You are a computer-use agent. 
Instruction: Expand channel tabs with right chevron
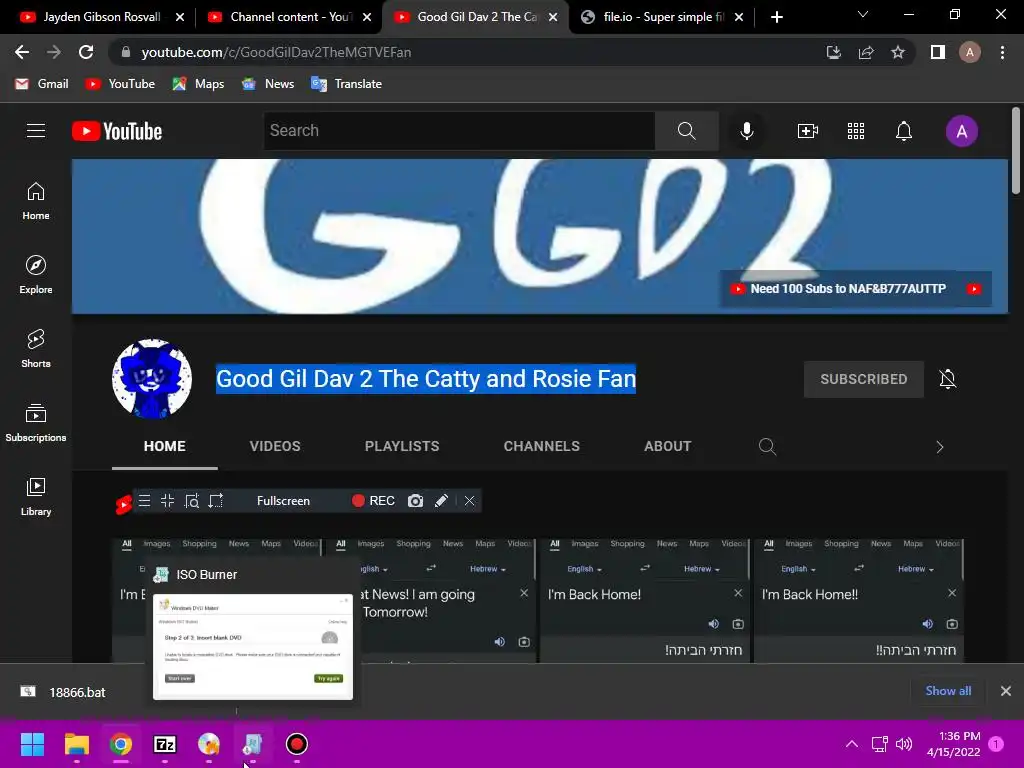click(940, 447)
